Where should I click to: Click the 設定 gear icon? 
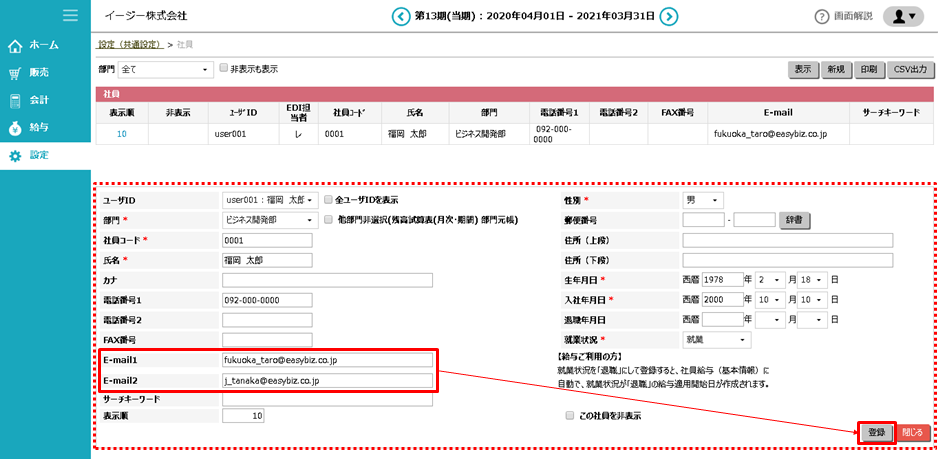click(x=15, y=156)
